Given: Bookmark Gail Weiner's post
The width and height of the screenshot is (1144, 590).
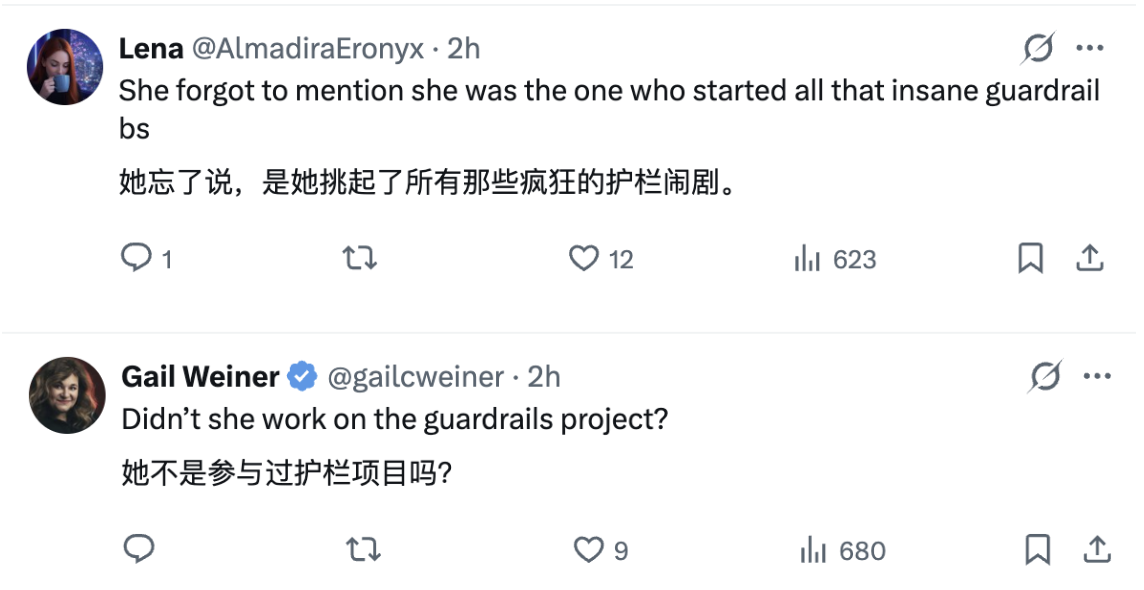Looking at the screenshot, I should [1037, 549].
